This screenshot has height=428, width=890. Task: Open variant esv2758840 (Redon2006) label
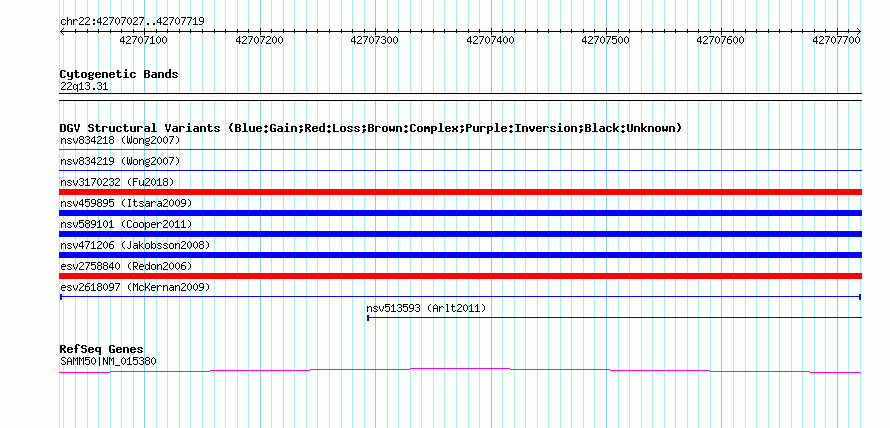pos(126,266)
